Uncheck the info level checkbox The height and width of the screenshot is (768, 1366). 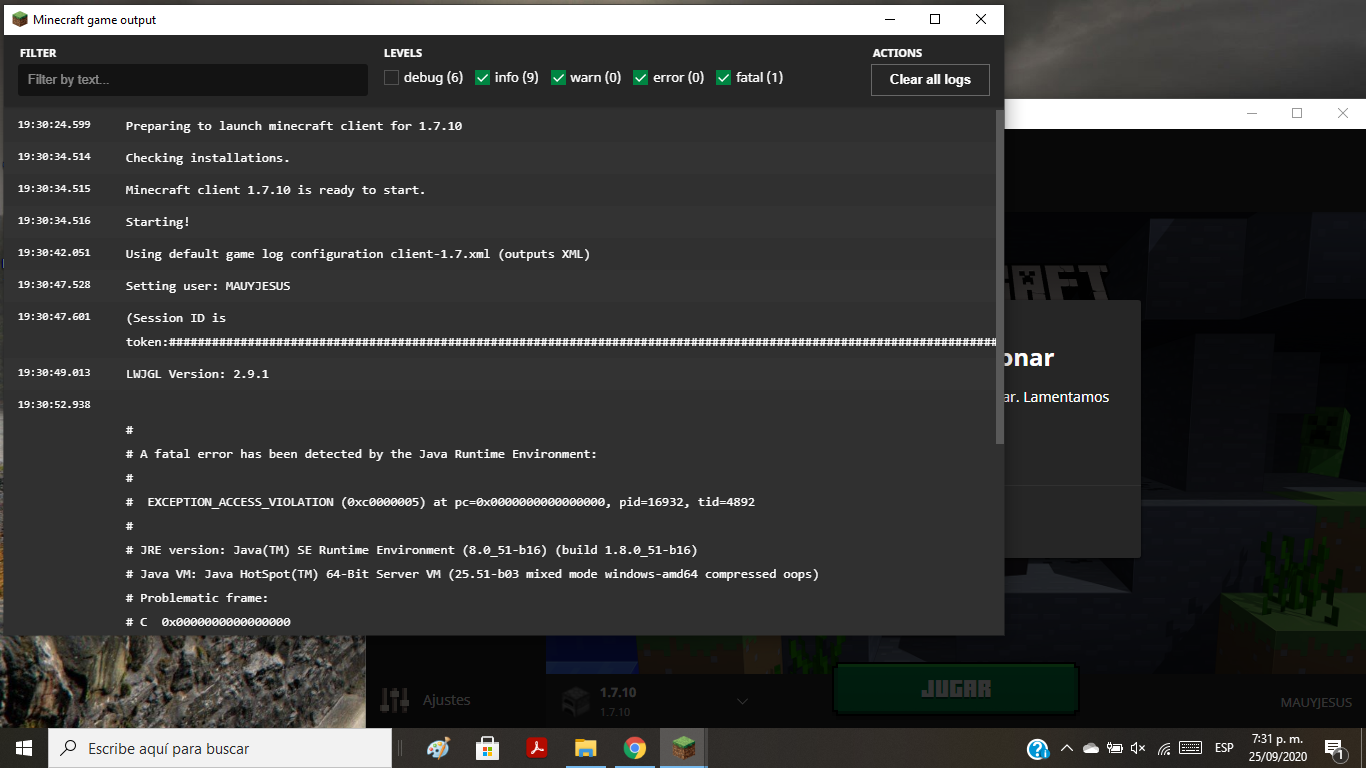tap(482, 78)
